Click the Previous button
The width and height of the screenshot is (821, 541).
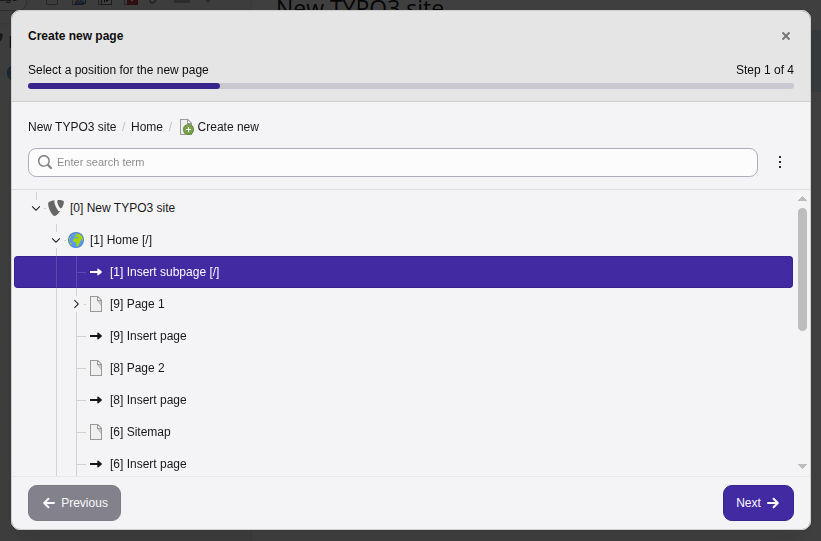[x=74, y=503]
